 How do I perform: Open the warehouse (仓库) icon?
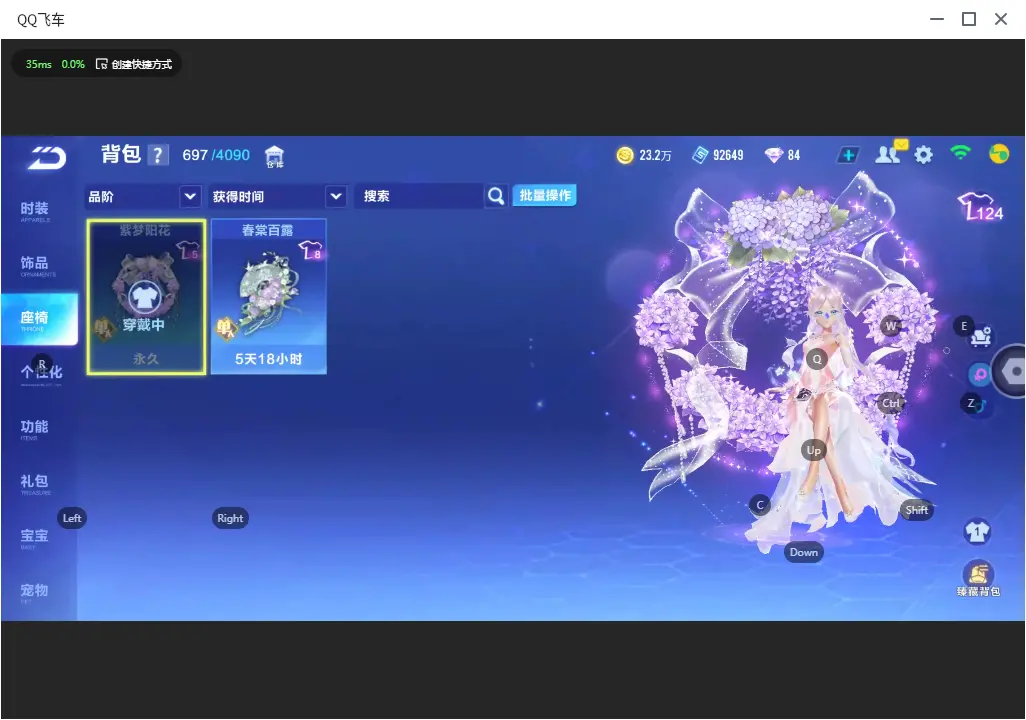[x=274, y=157]
